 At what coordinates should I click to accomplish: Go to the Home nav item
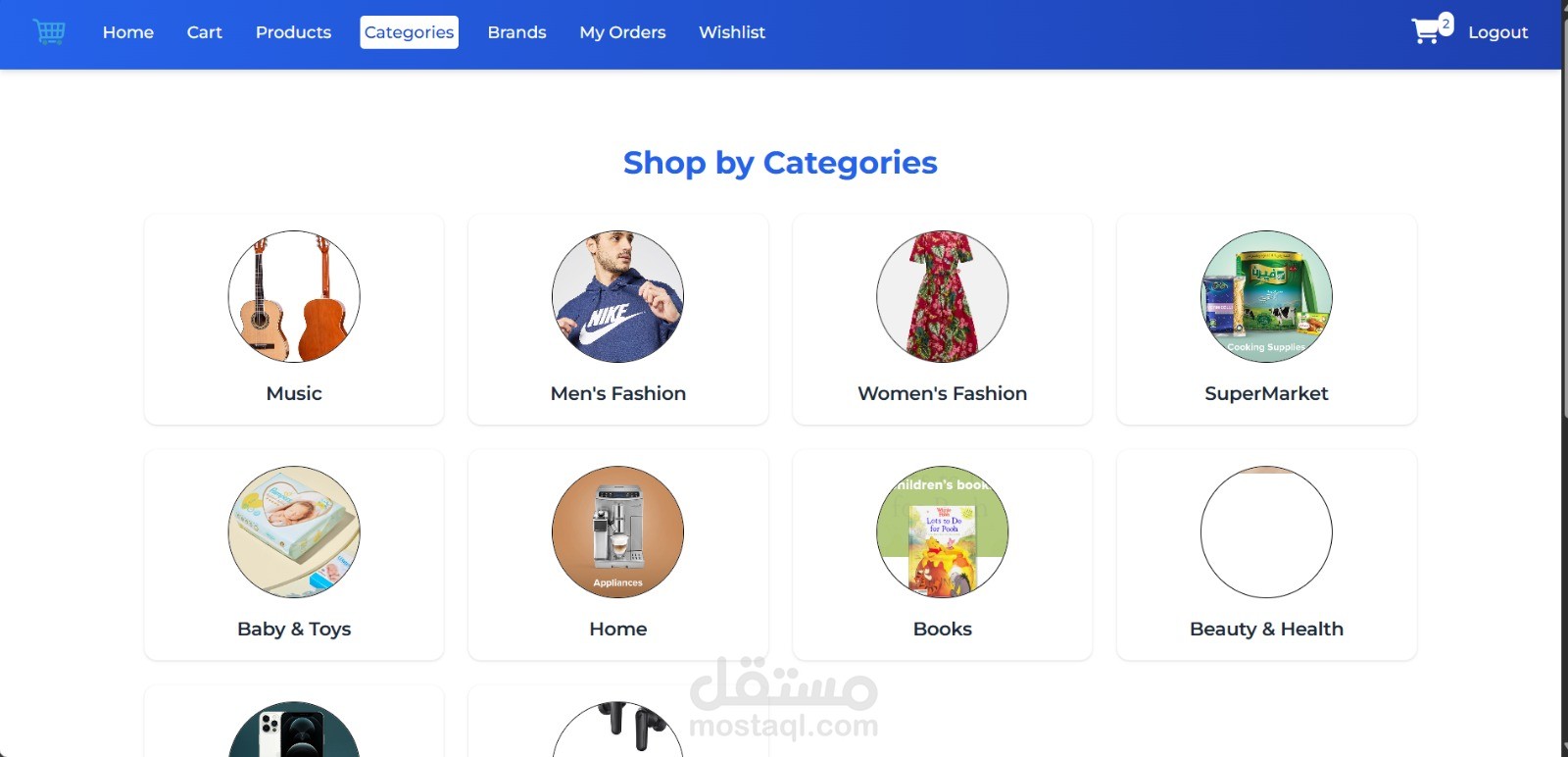click(x=128, y=32)
